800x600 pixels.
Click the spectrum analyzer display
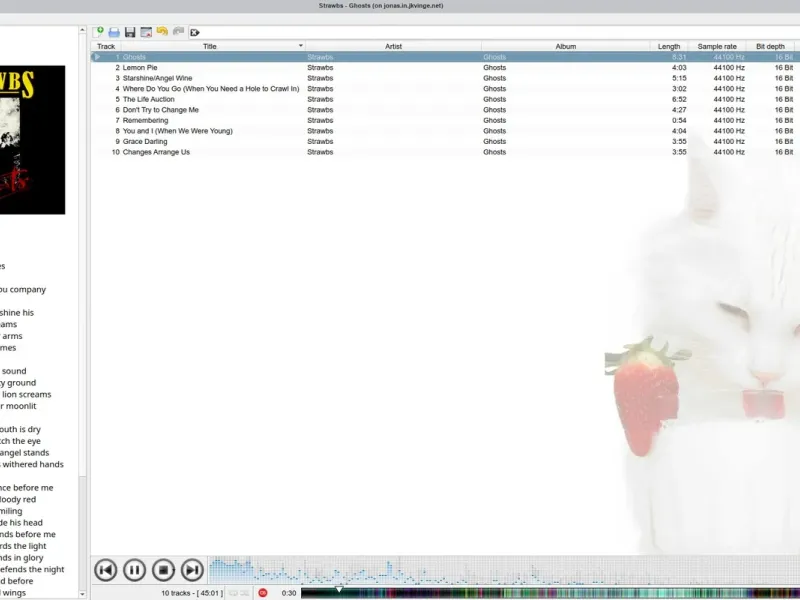pos(504,570)
